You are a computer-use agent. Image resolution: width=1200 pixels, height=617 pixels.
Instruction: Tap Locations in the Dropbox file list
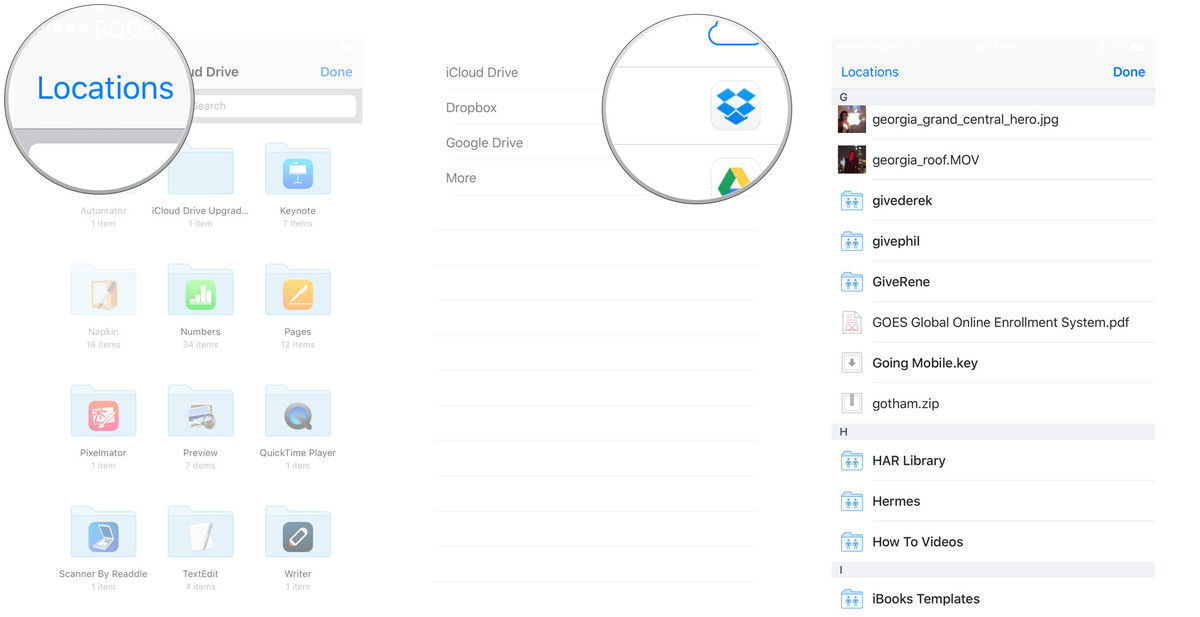(x=869, y=72)
